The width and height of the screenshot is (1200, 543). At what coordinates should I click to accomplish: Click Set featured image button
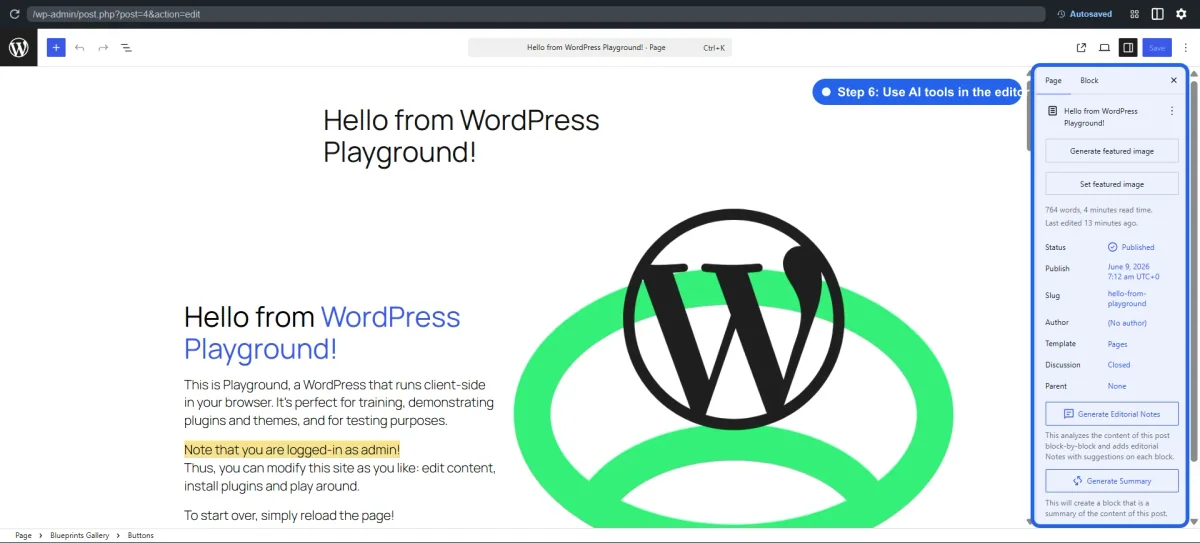point(1112,184)
